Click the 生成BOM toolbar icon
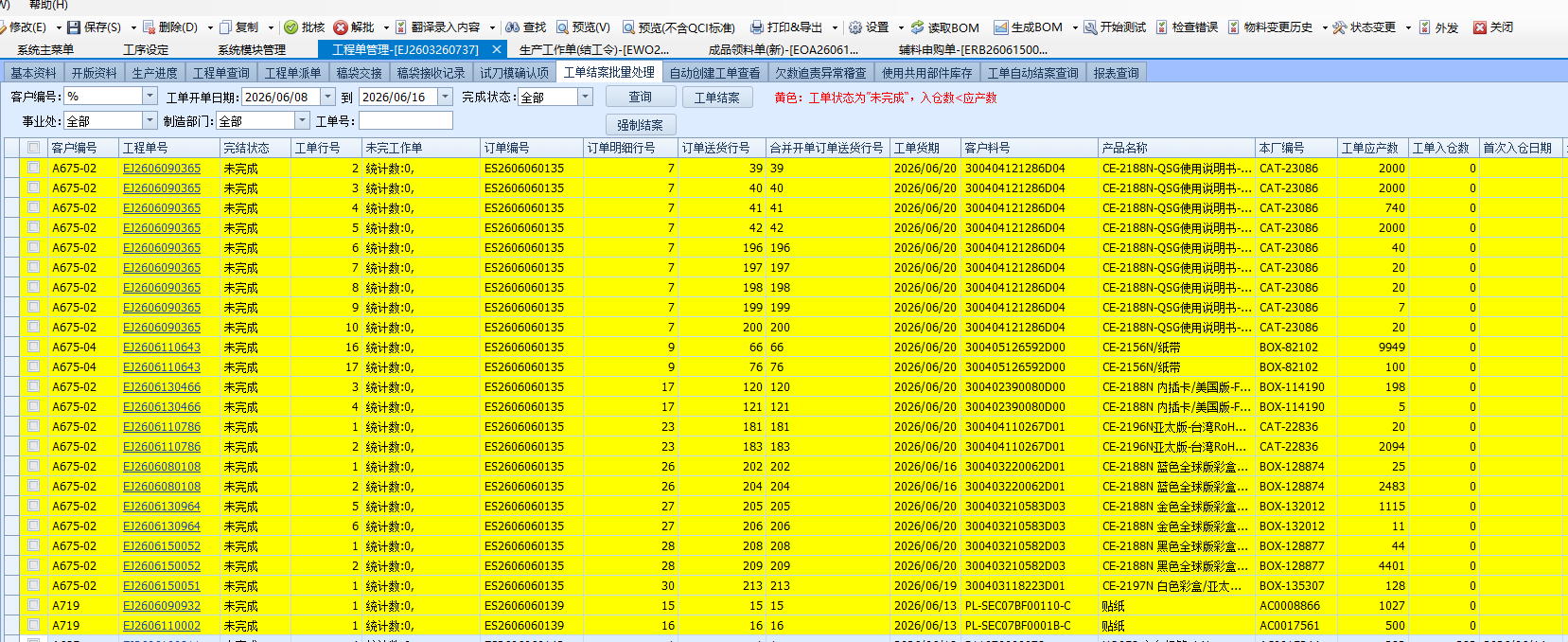The height and width of the screenshot is (642, 1568). point(1000,27)
